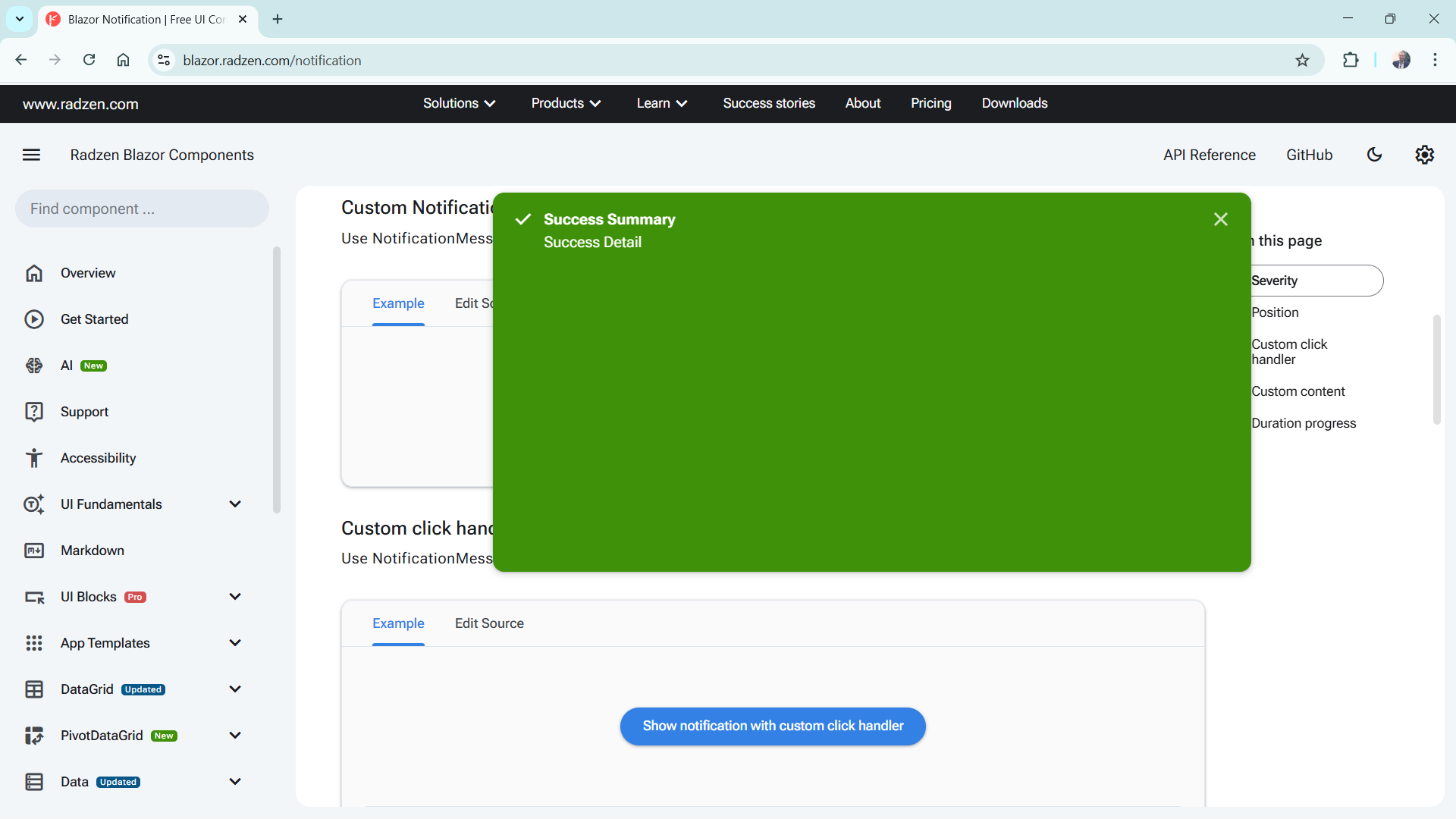Open the Products dropdown menu
This screenshot has width=1456, height=819.
tap(566, 103)
